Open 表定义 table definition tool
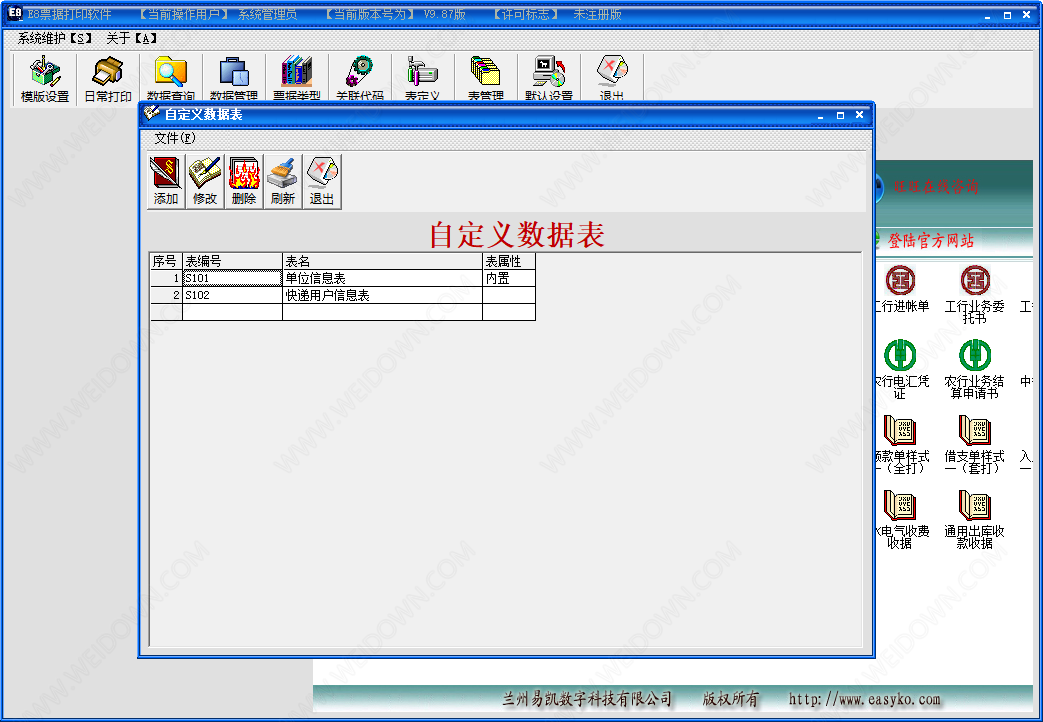This screenshot has width=1043, height=722. coord(422,79)
